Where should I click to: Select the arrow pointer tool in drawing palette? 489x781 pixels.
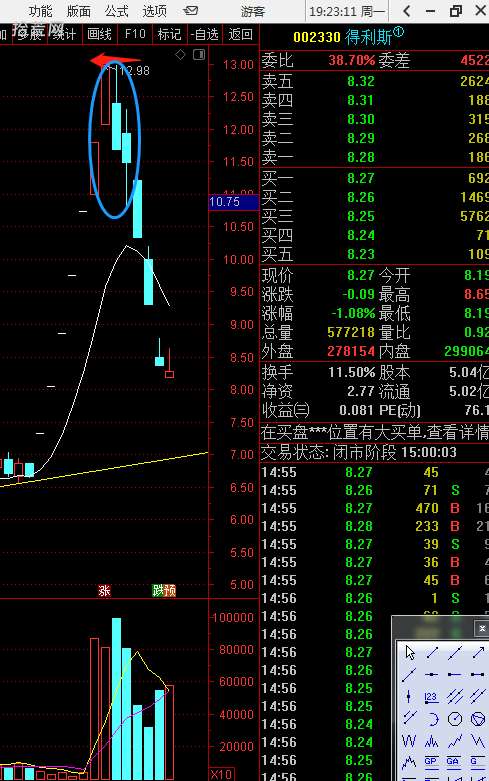click(410, 652)
